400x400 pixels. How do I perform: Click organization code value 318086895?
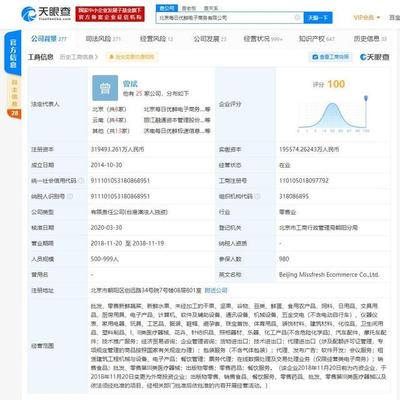click(x=294, y=196)
